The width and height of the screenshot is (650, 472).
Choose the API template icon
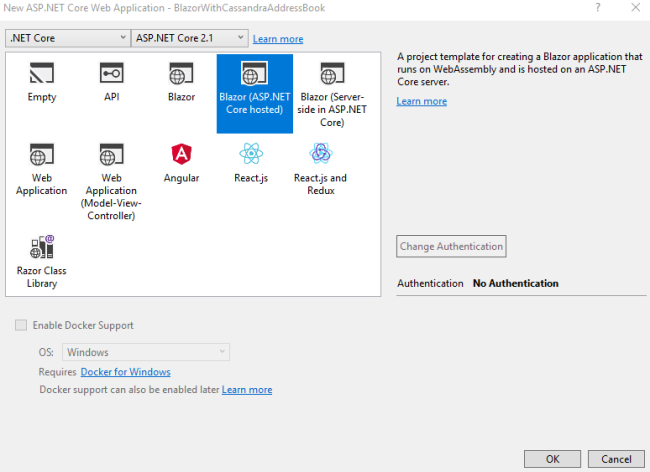click(112, 73)
